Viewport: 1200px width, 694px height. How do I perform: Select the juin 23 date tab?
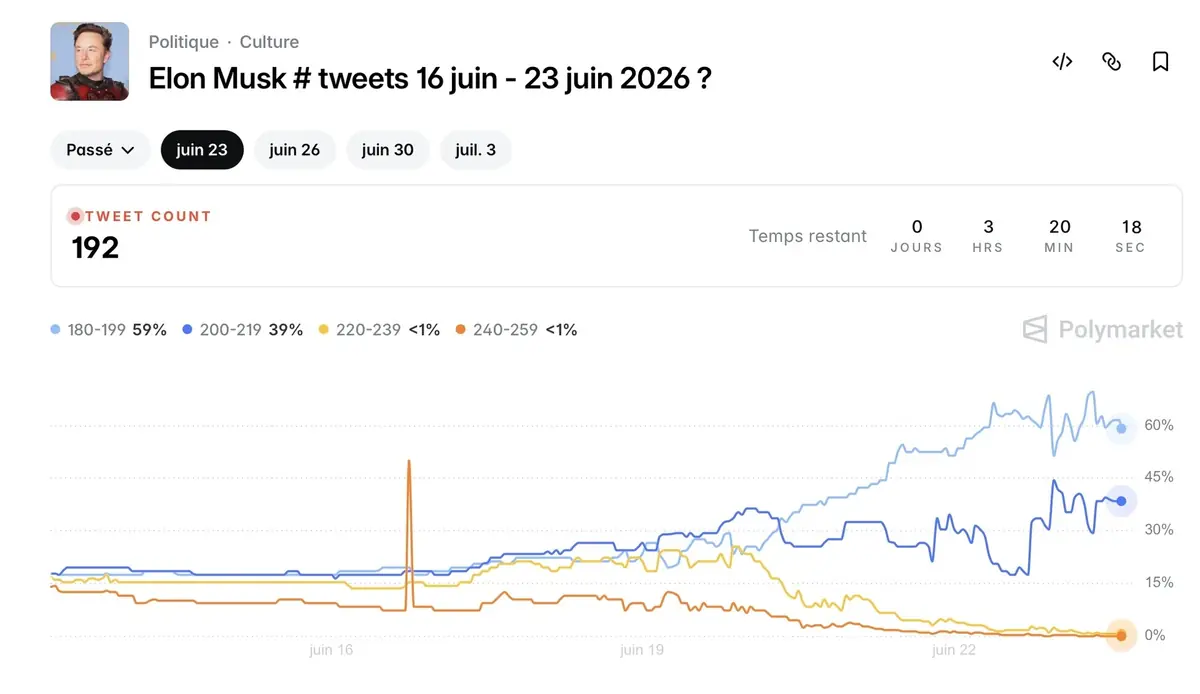(x=202, y=150)
